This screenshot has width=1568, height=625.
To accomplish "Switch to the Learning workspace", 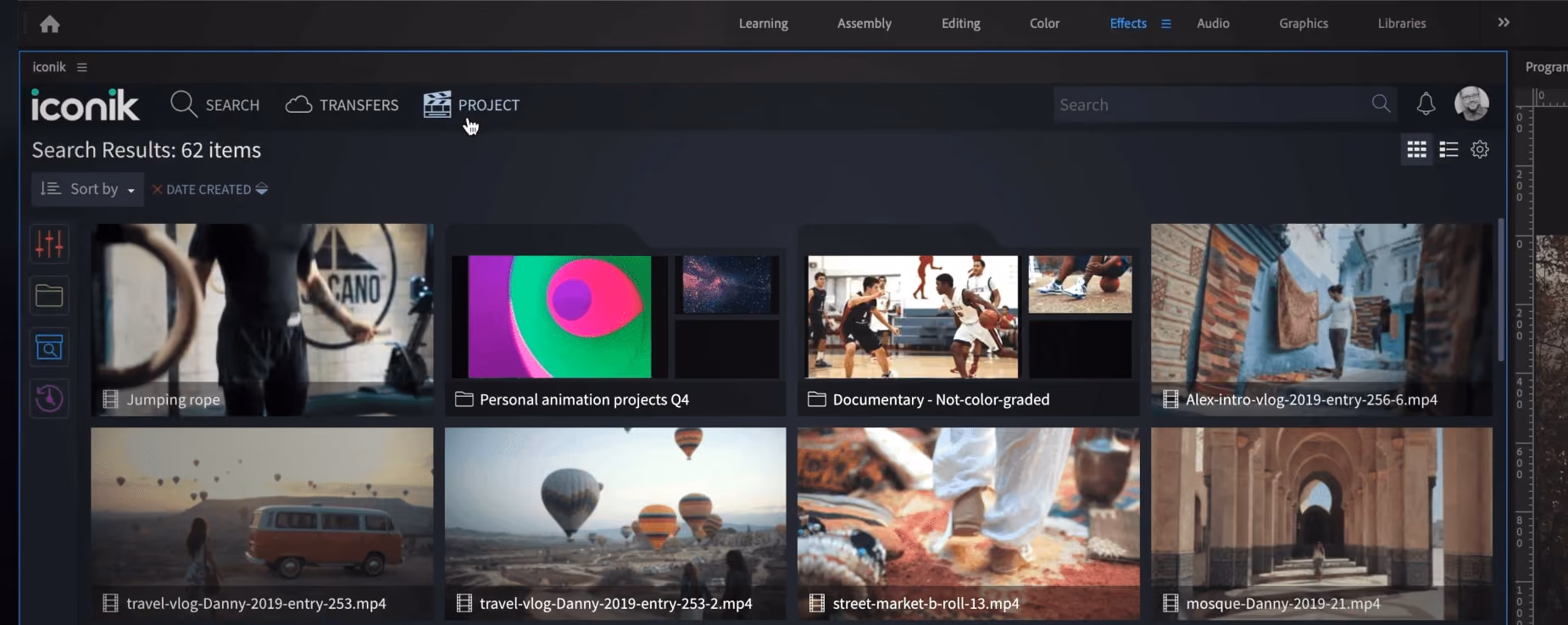I will [764, 24].
